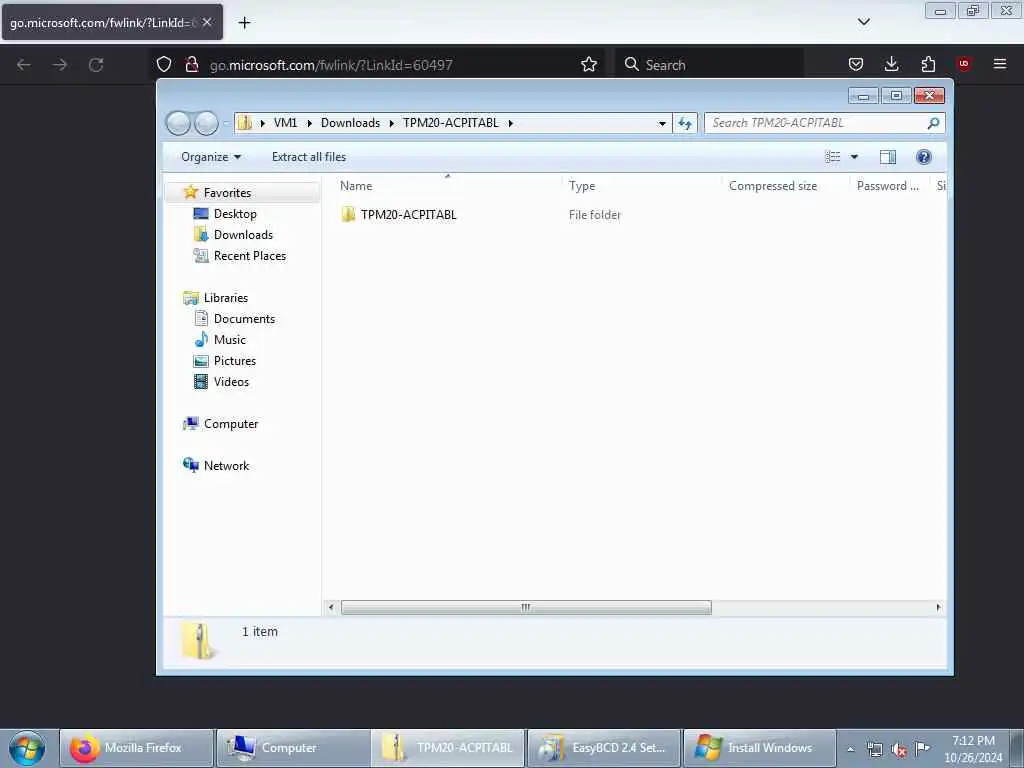This screenshot has width=1024, height=768.
Task: Expand TPM20-ACPITABL breadcrumb arrow
Action: point(511,123)
